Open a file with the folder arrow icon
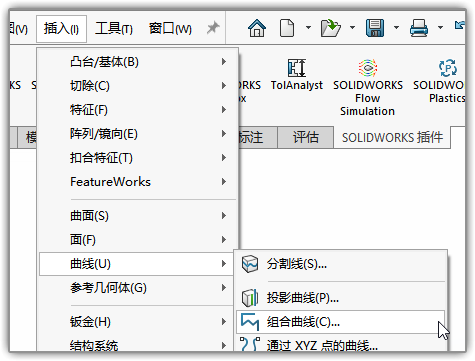475x361 pixels. [330, 28]
